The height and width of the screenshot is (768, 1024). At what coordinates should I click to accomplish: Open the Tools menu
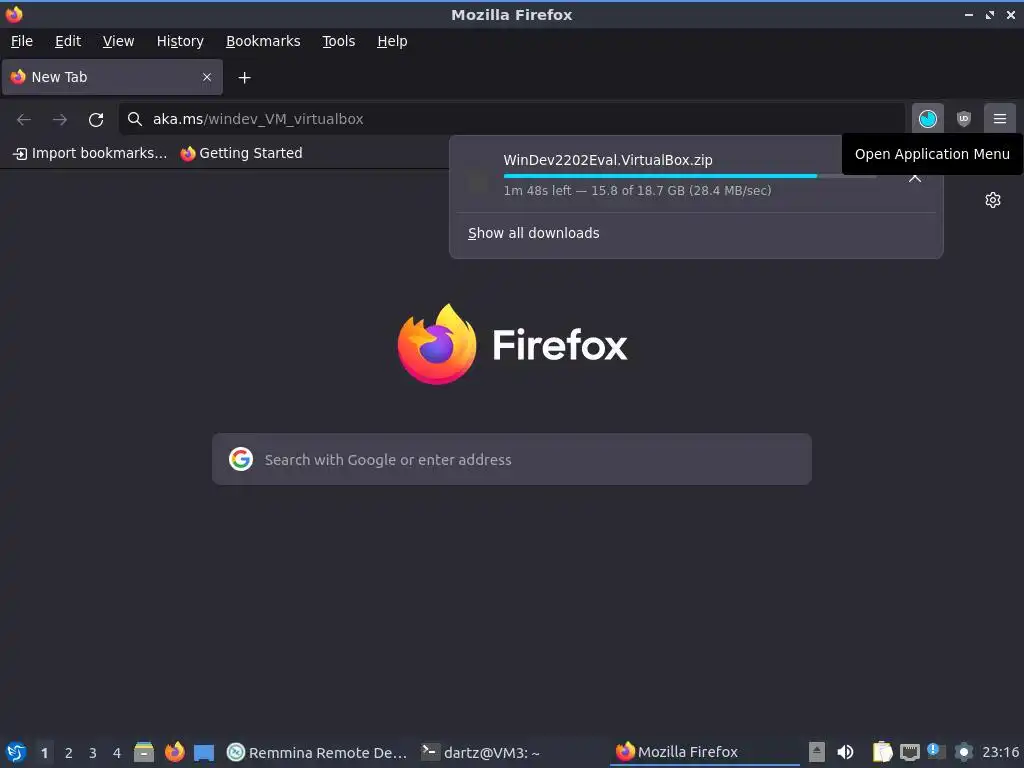pos(338,41)
